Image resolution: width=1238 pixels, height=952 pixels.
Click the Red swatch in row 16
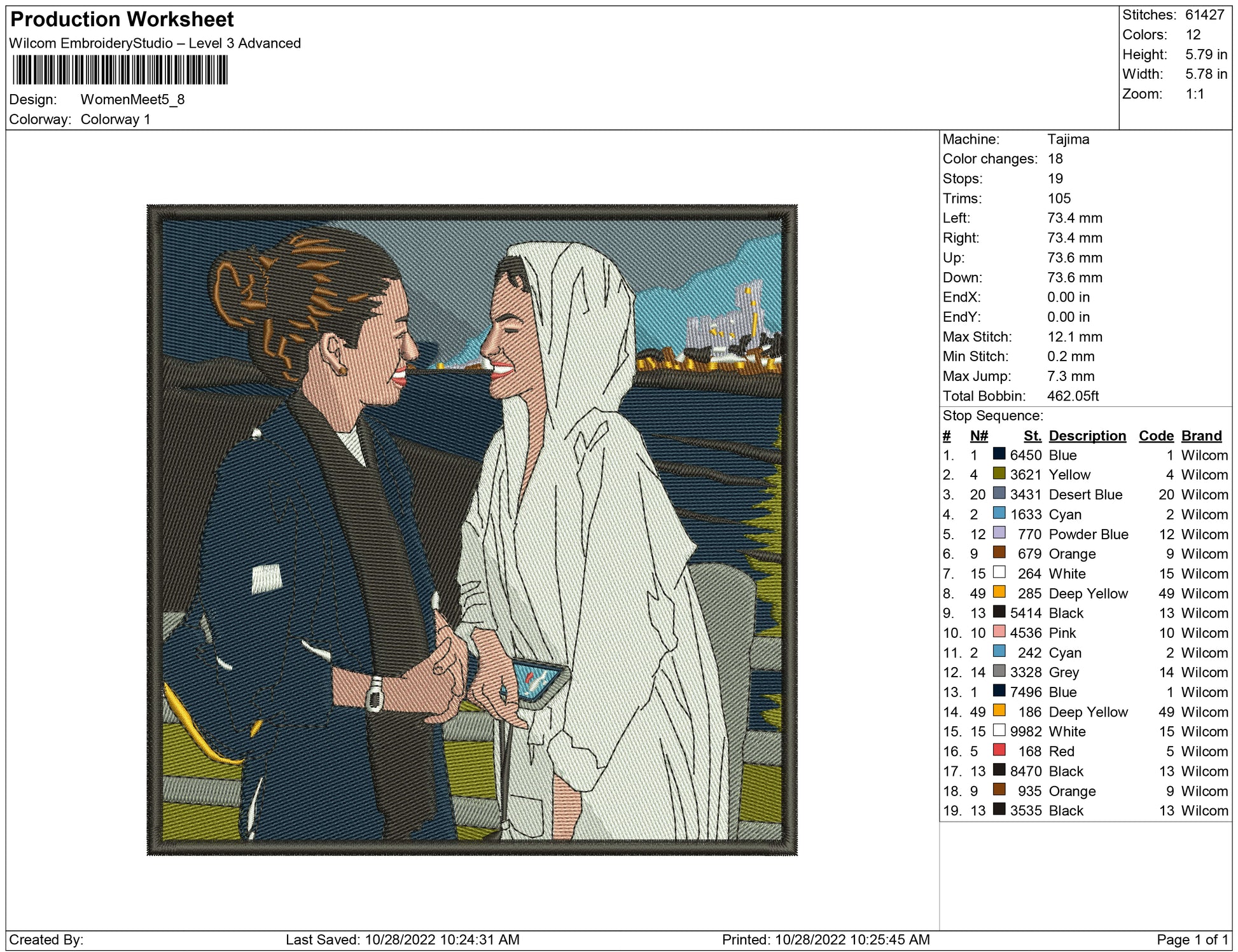[999, 750]
